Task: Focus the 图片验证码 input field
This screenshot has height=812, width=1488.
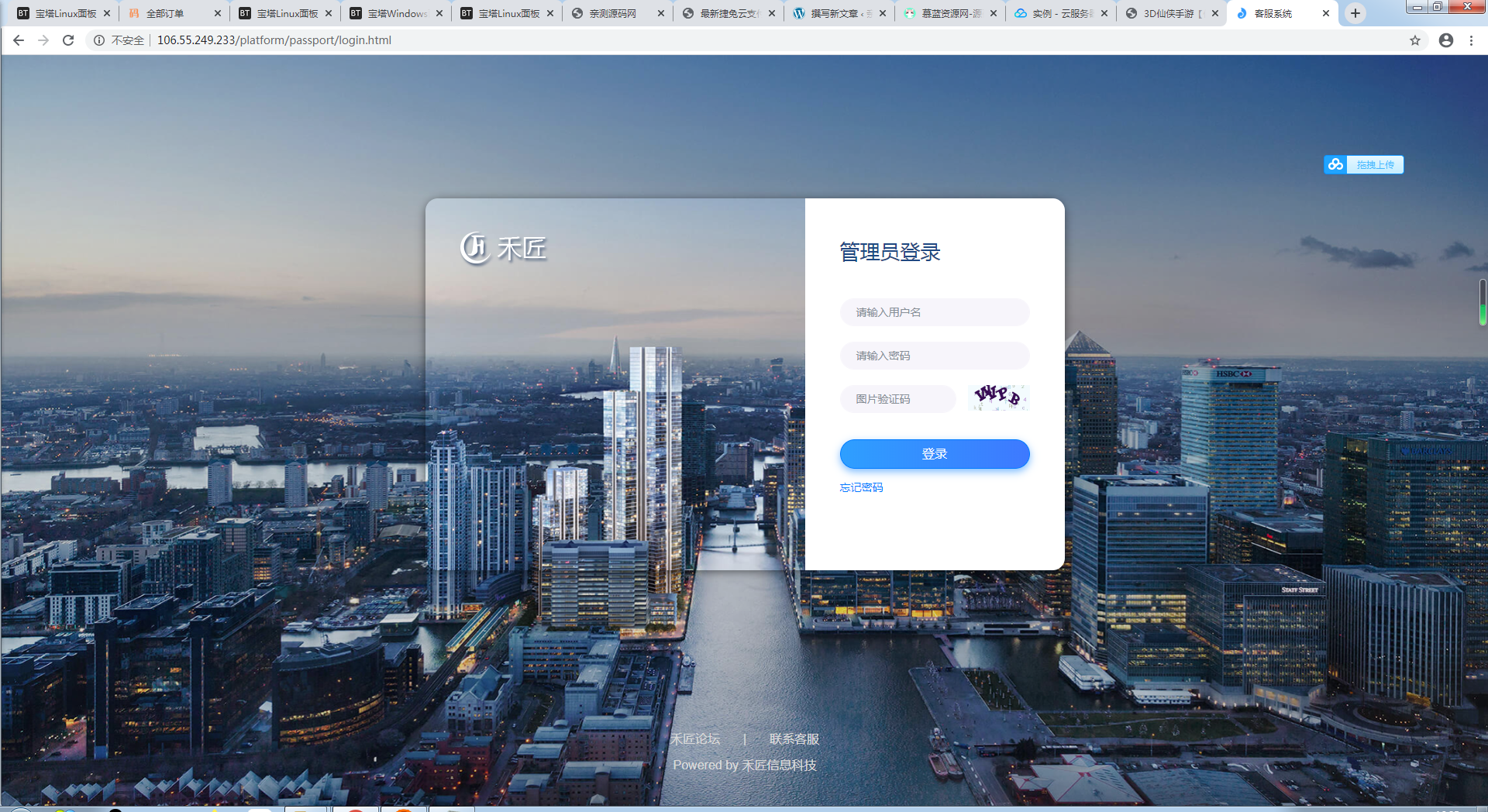Action: tap(898, 399)
